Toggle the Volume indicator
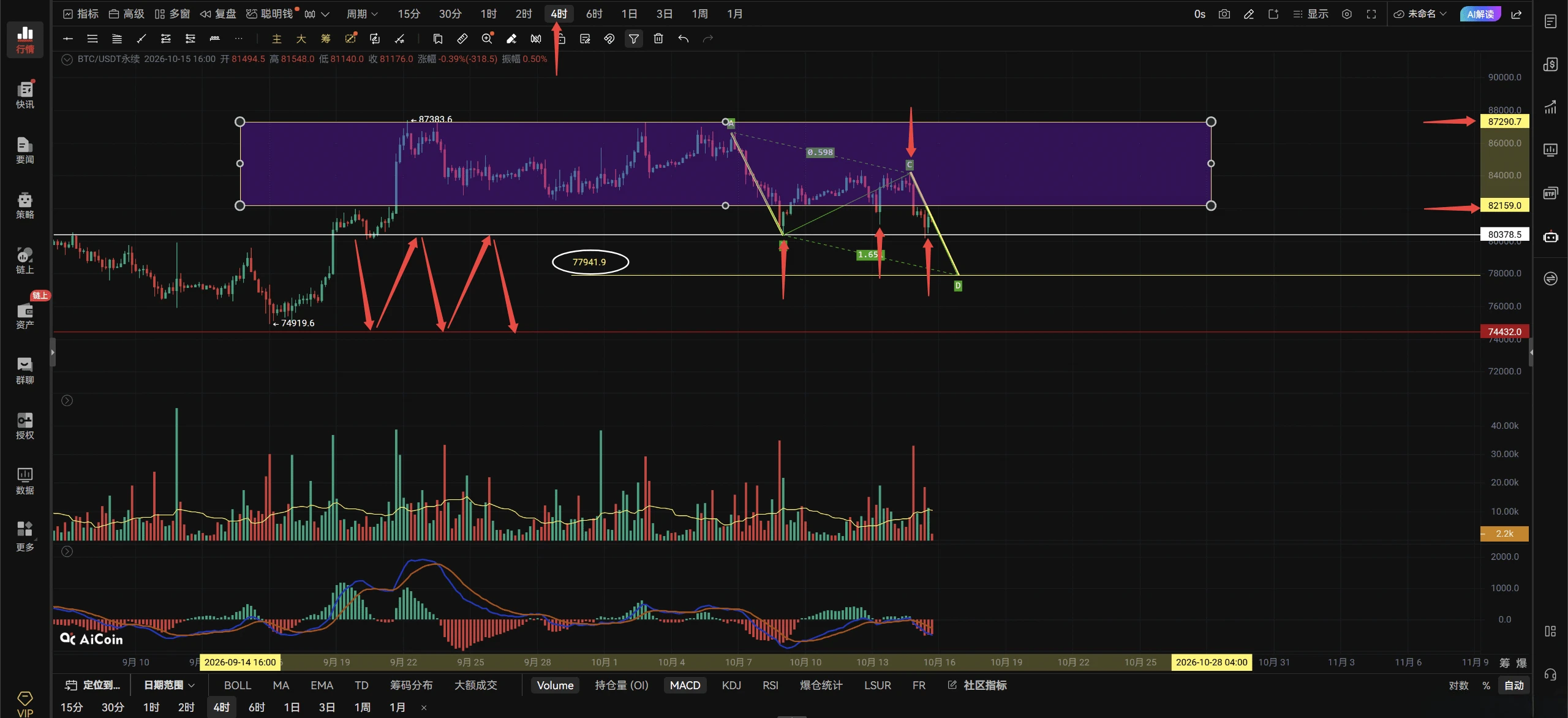Screen dimensions: 1568x718 pyautogui.click(x=555, y=685)
